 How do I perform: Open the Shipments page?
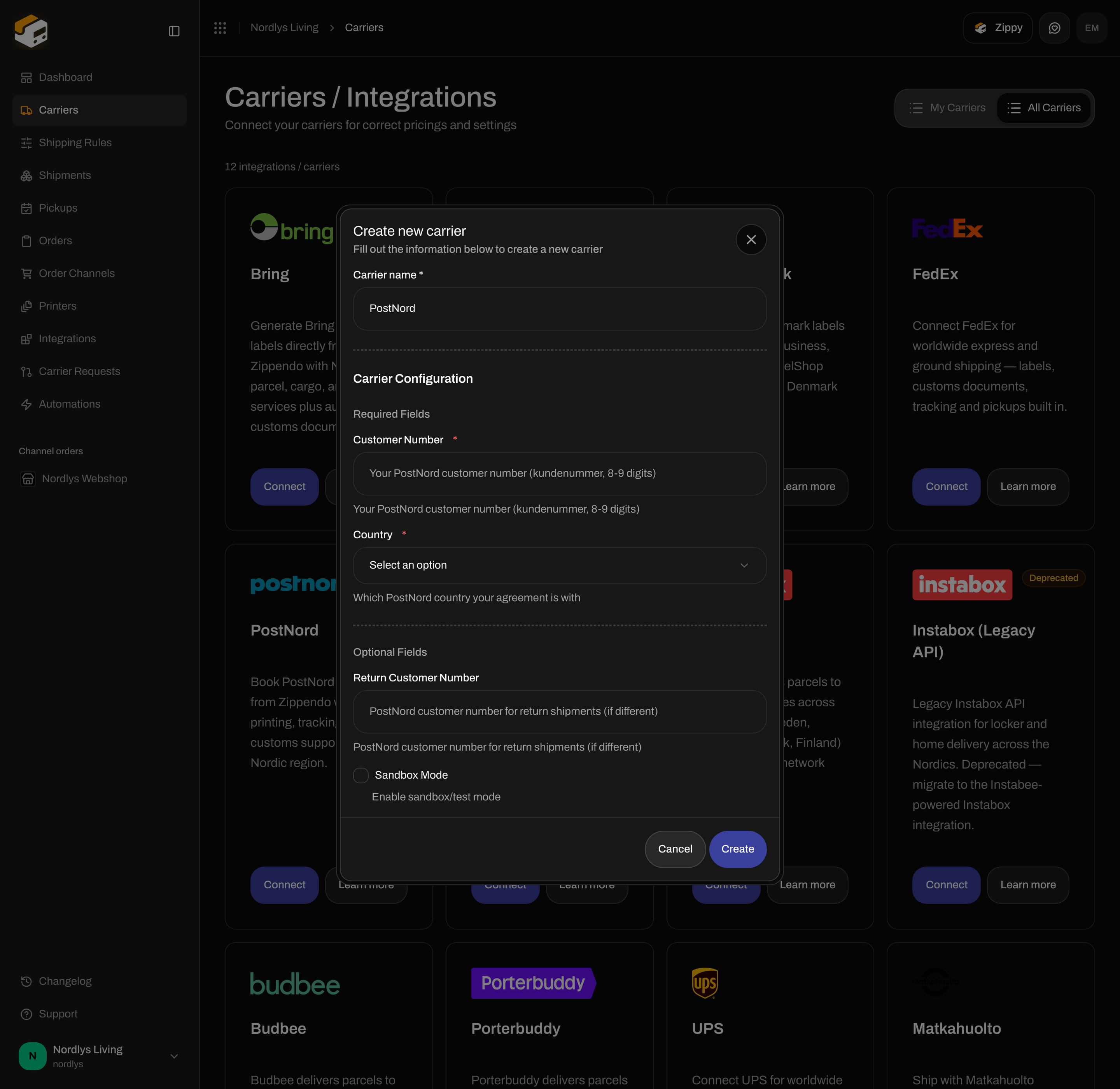[100, 175]
